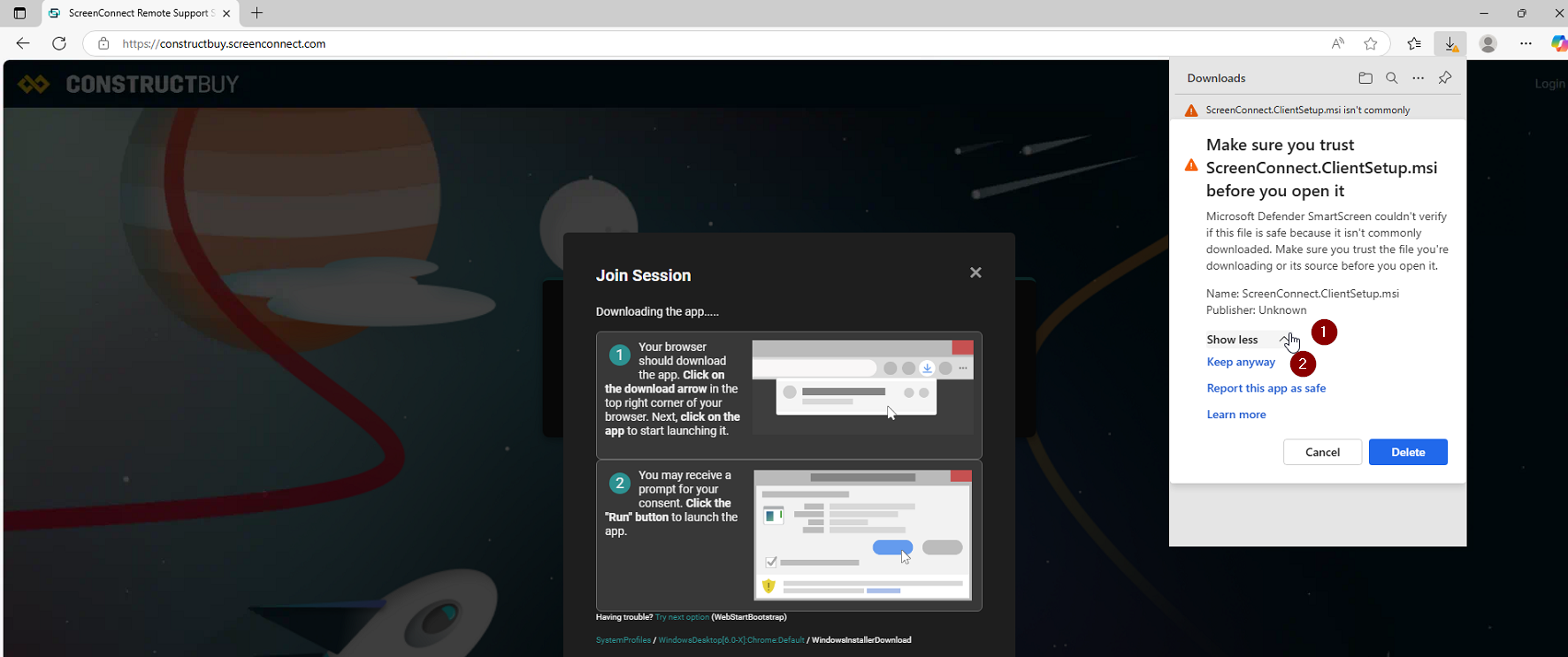Open downloads folder icon in Downloads panel
The width and height of the screenshot is (1568, 657).
pos(1365,78)
